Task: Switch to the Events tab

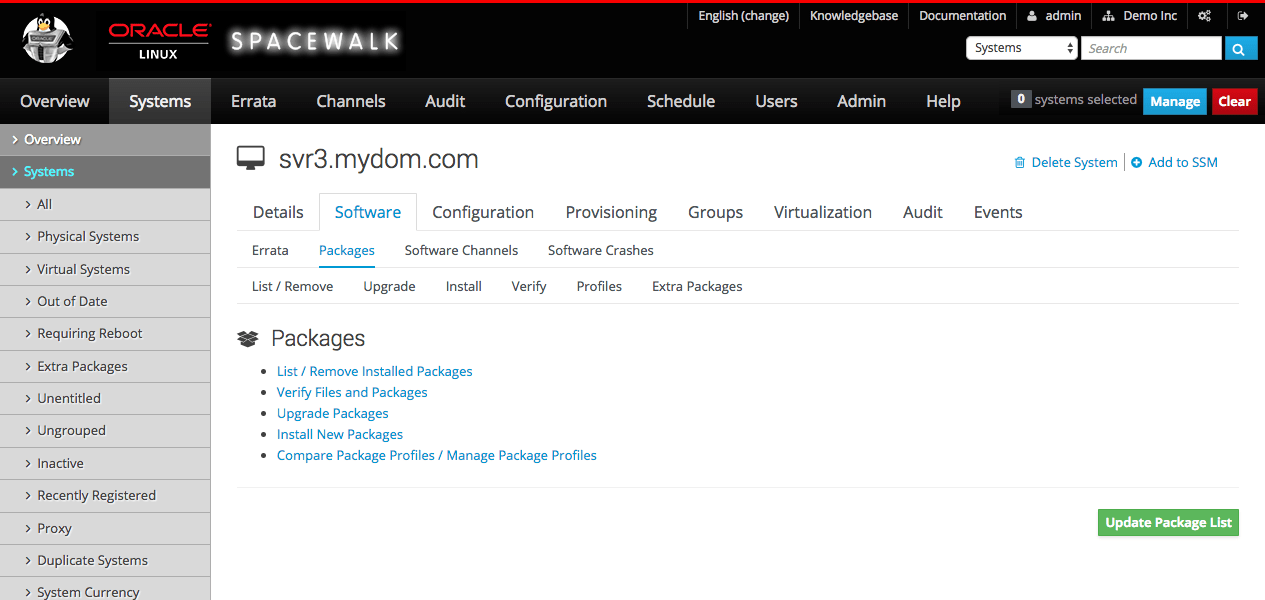Action: [x=998, y=212]
